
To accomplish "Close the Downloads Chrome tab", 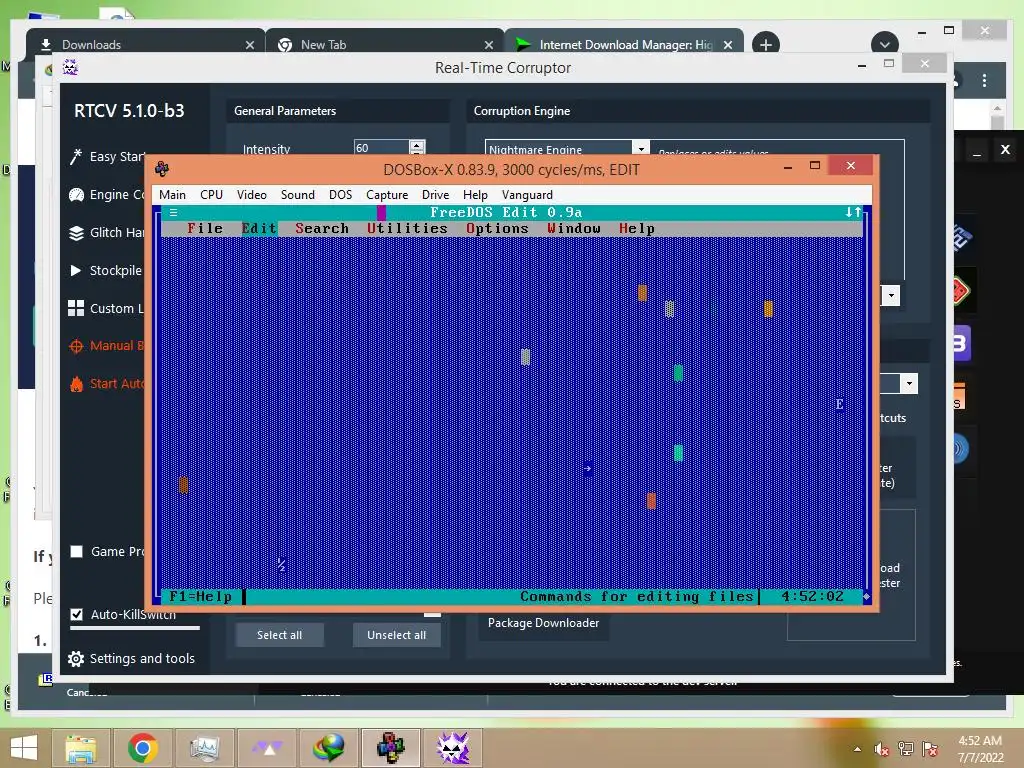I will 249,44.
